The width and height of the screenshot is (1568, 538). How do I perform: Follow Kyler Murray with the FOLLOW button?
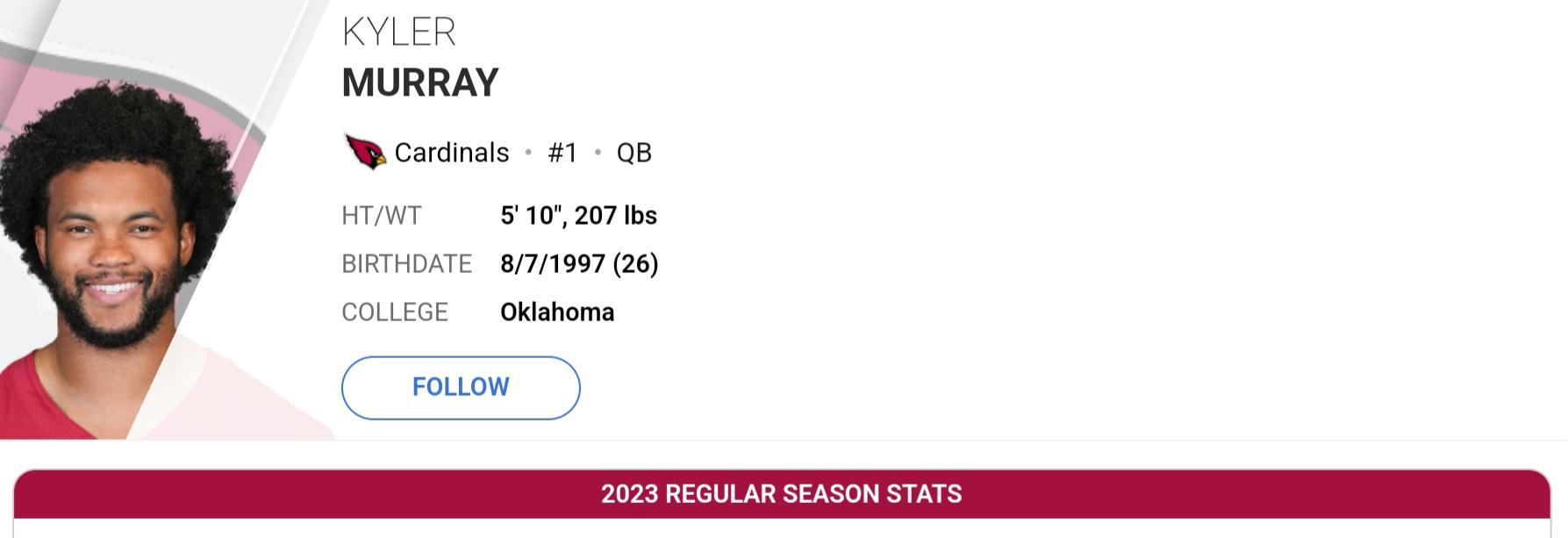461,387
